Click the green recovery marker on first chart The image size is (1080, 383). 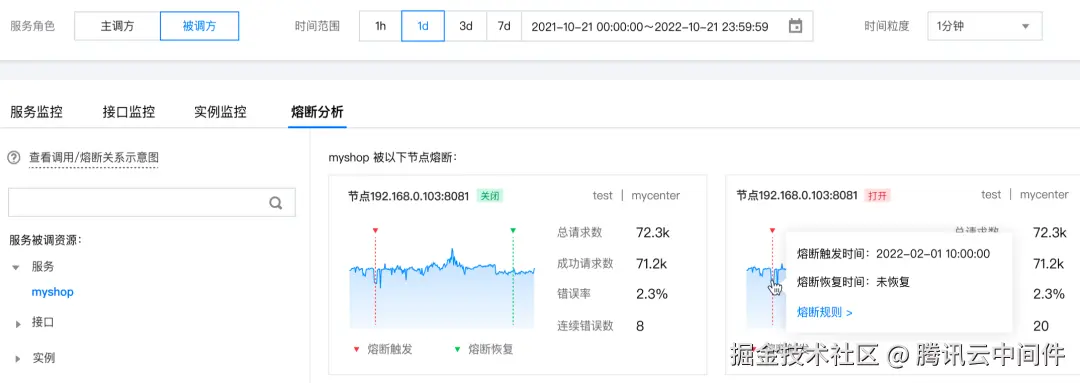(513, 230)
